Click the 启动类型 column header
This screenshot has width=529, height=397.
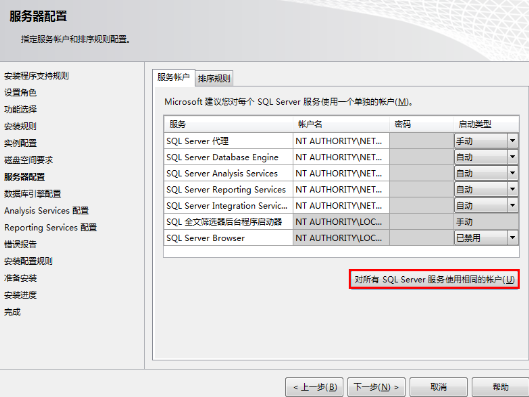click(486, 124)
